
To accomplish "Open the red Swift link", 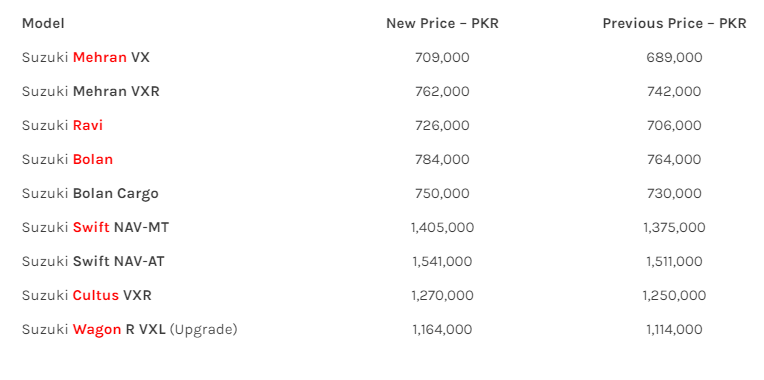I will point(91,228).
